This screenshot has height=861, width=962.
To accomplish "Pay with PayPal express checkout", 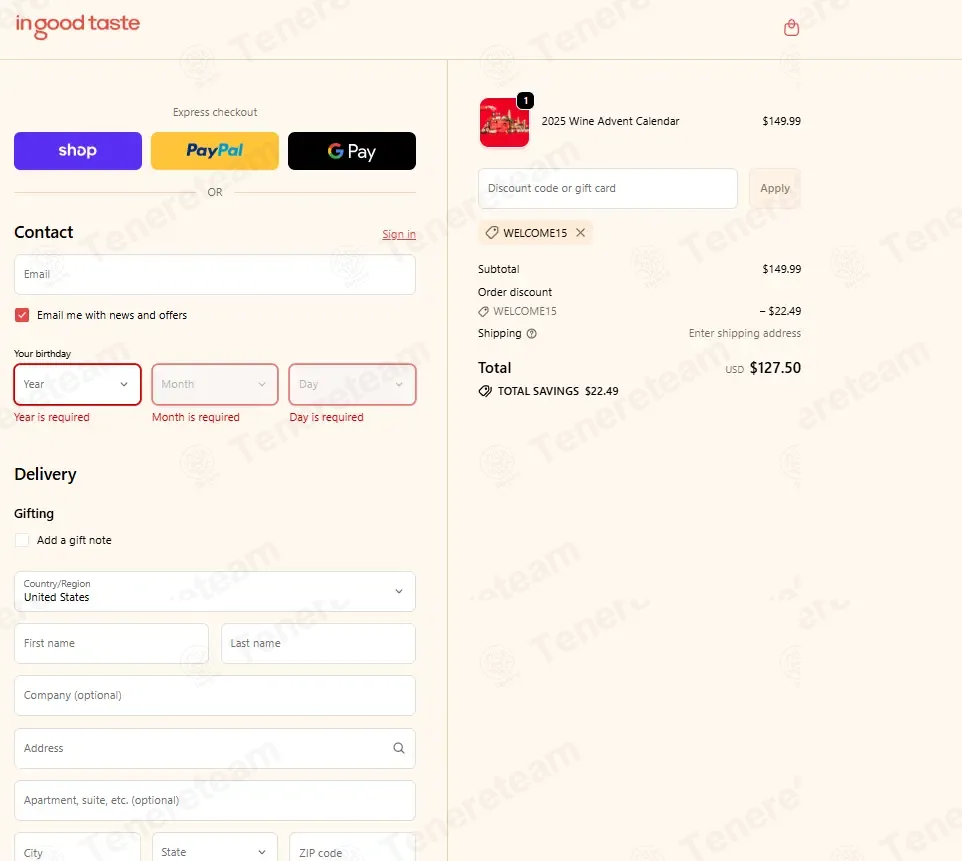I will pyautogui.click(x=215, y=151).
